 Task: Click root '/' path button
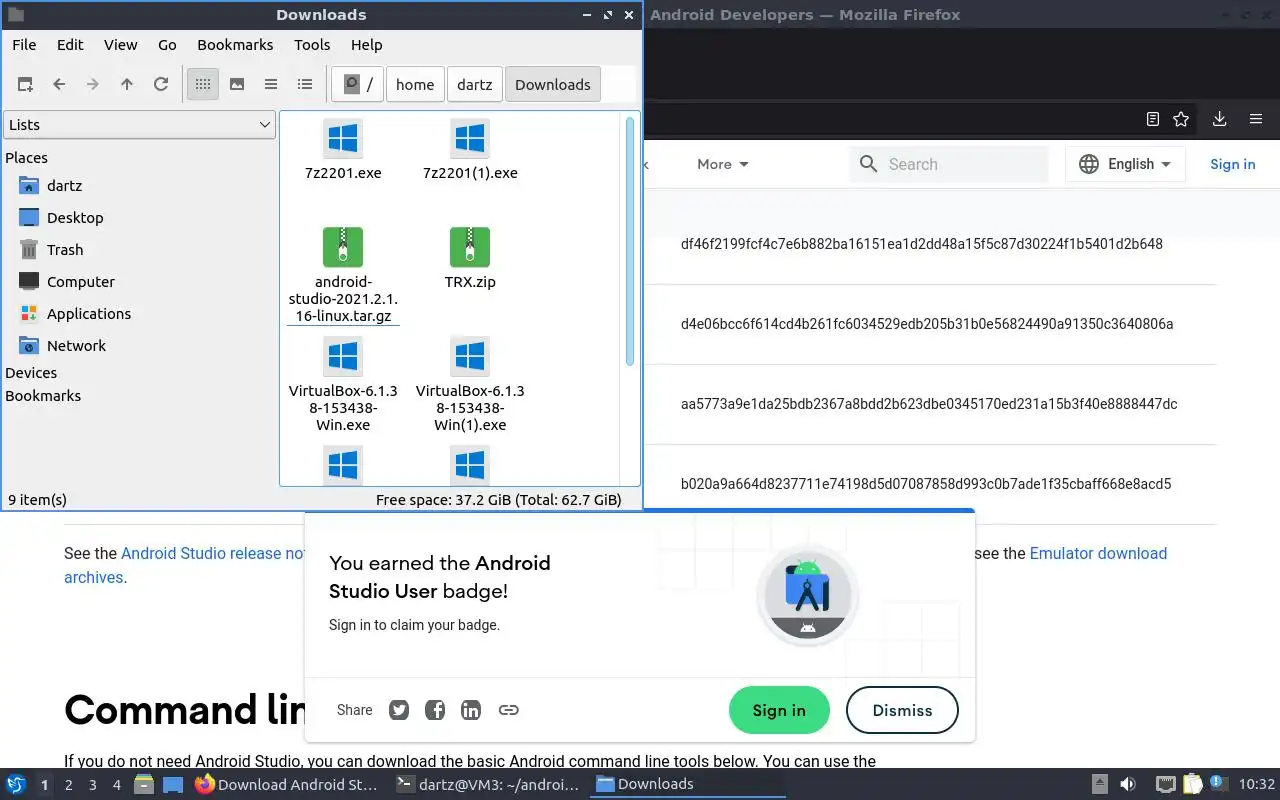click(x=358, y=85)
